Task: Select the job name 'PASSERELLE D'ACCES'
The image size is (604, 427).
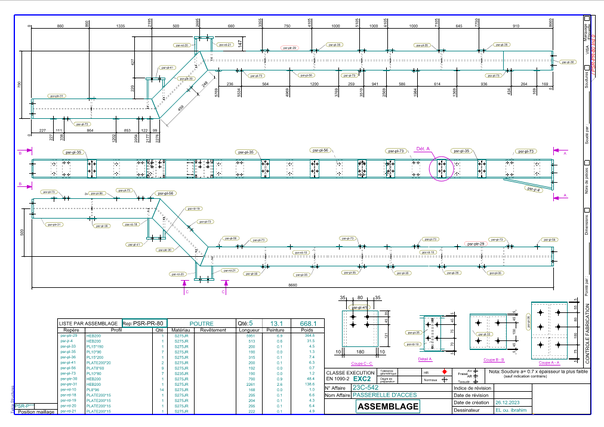Action: point(385,395)
